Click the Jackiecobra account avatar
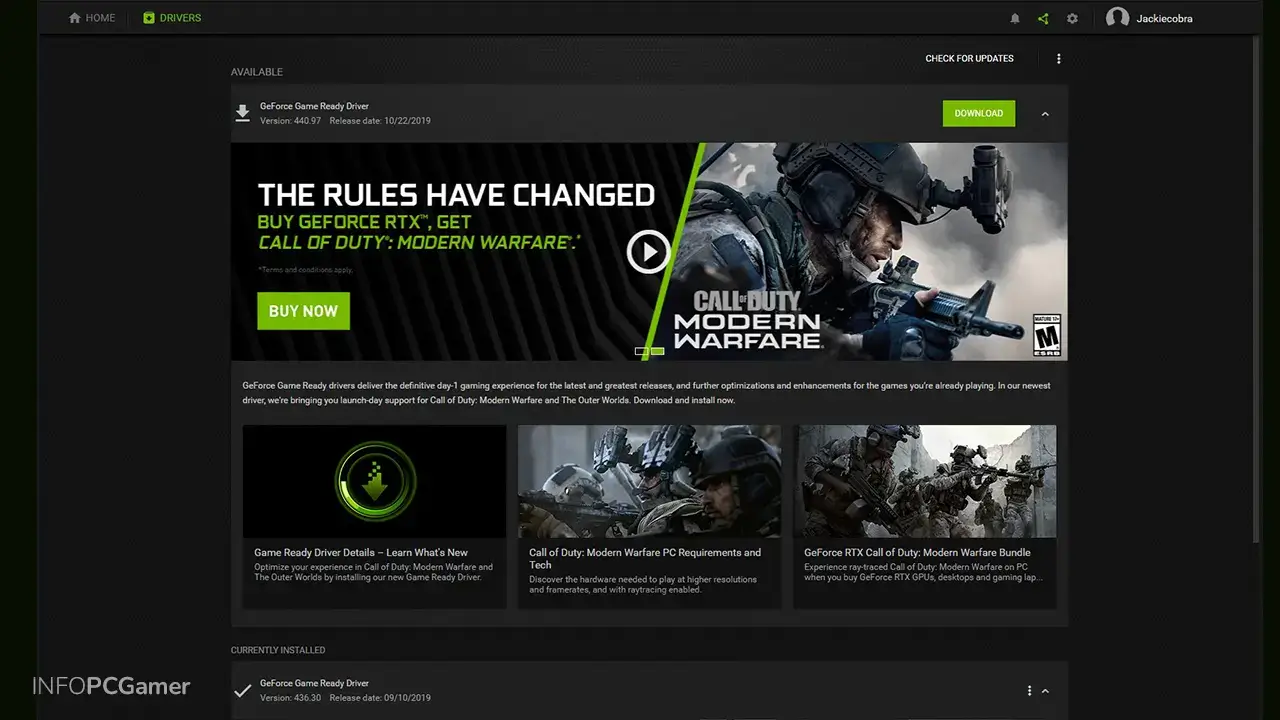The image size is (1280, 720). [x=1117, y=18]
